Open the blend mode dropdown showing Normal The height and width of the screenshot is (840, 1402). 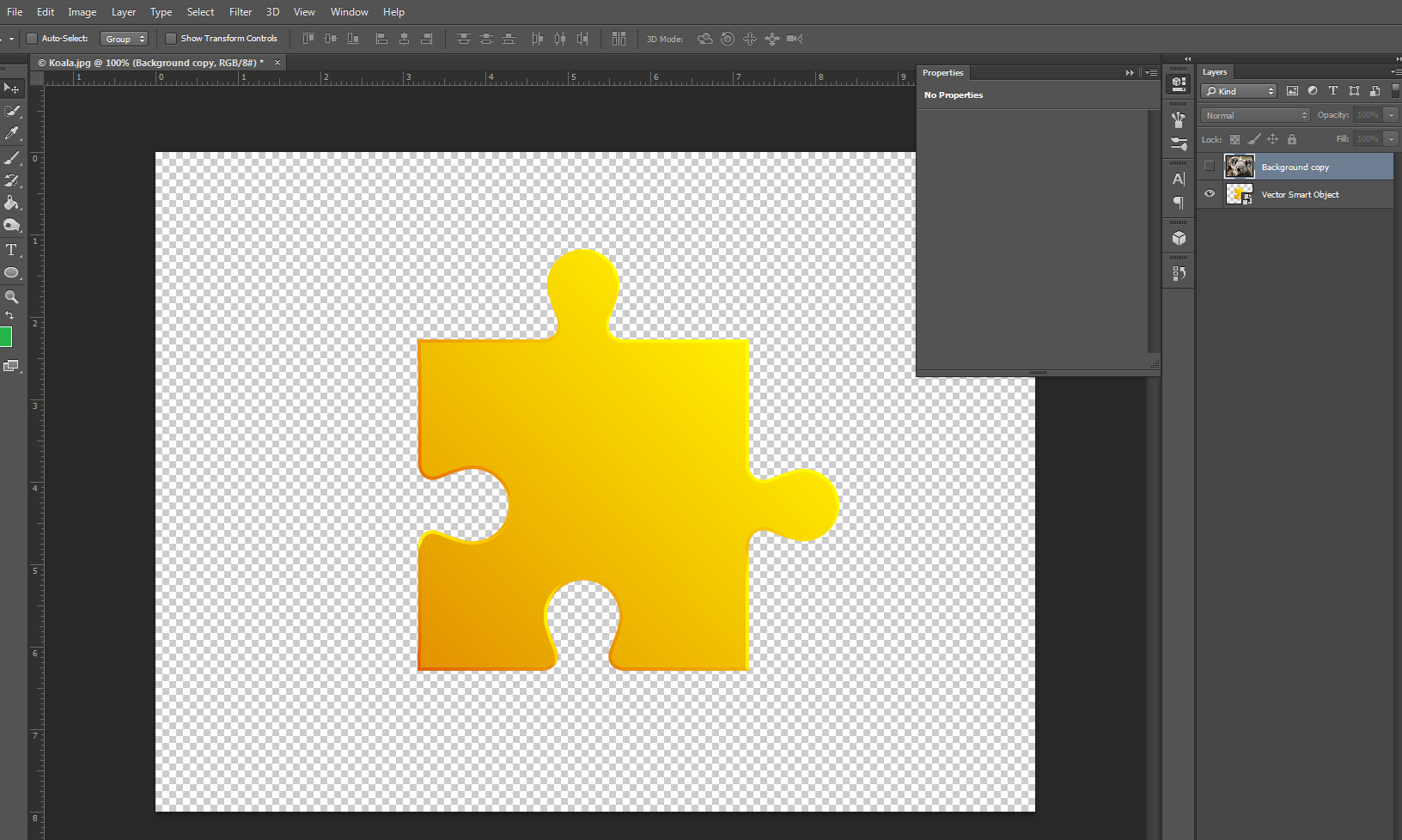click(x=1254, y=114)
